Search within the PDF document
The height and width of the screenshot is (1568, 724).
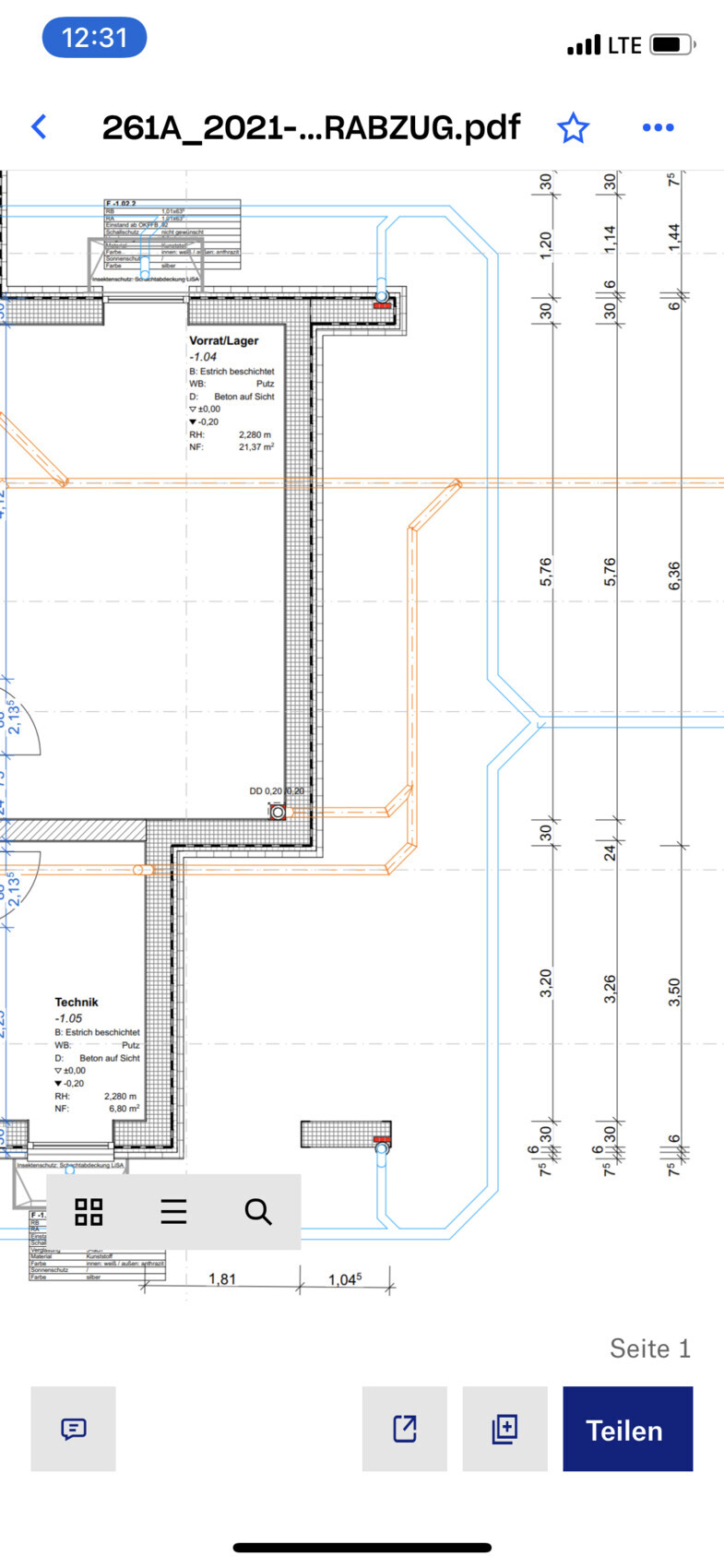tap(258, 1211)
